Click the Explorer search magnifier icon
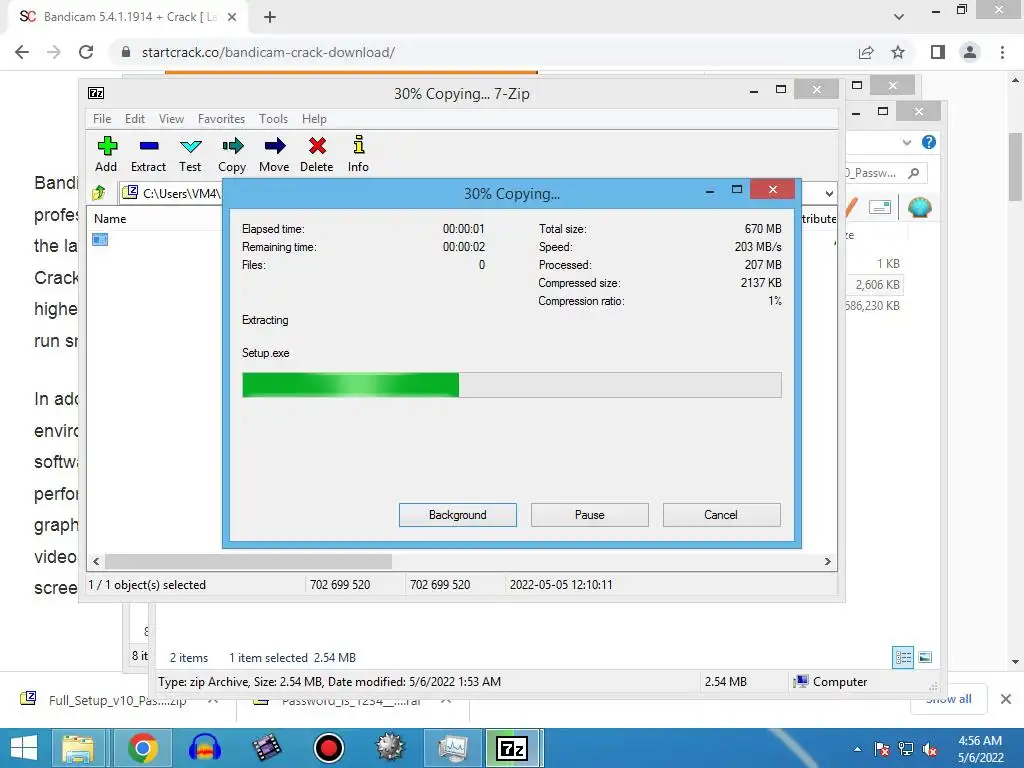 (x=914, y=173)
